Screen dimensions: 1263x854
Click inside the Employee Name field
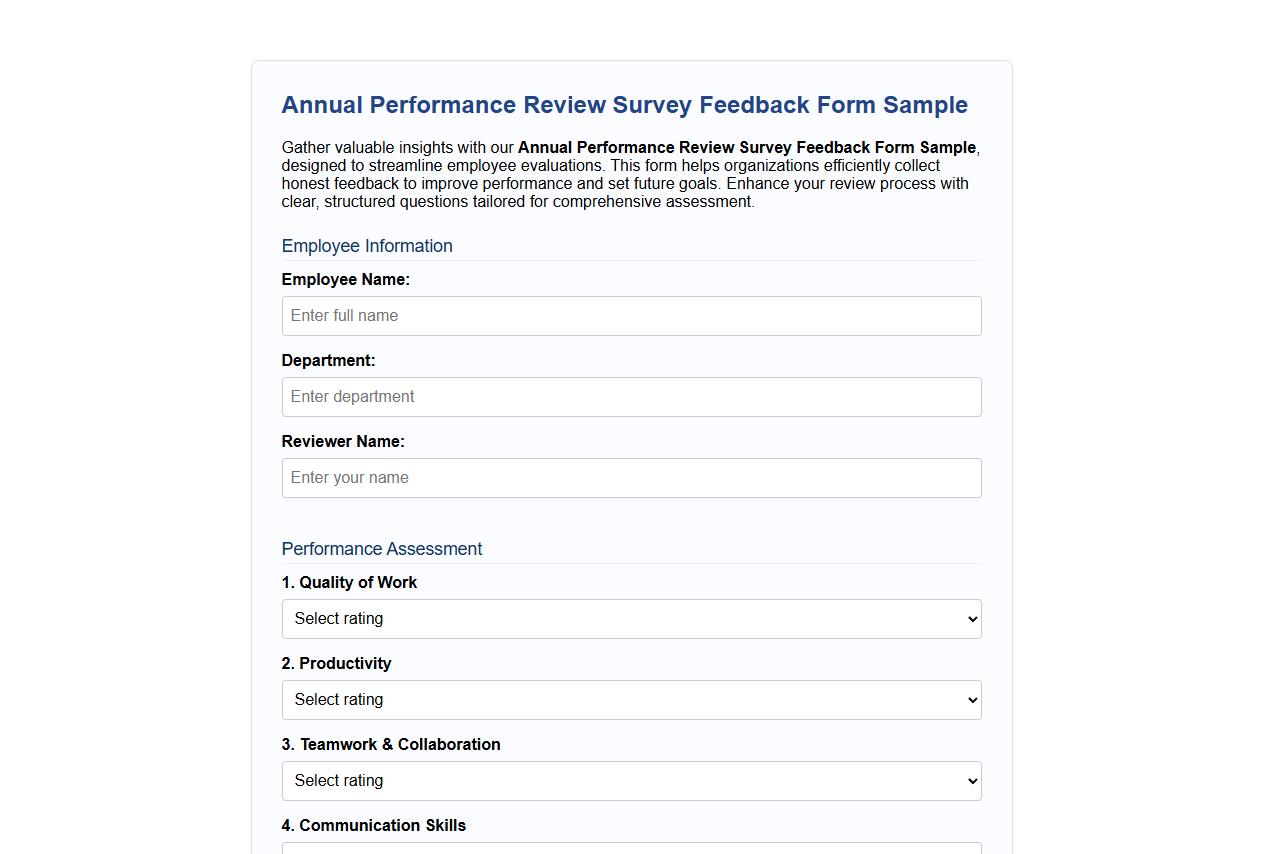tap(631, 316)
